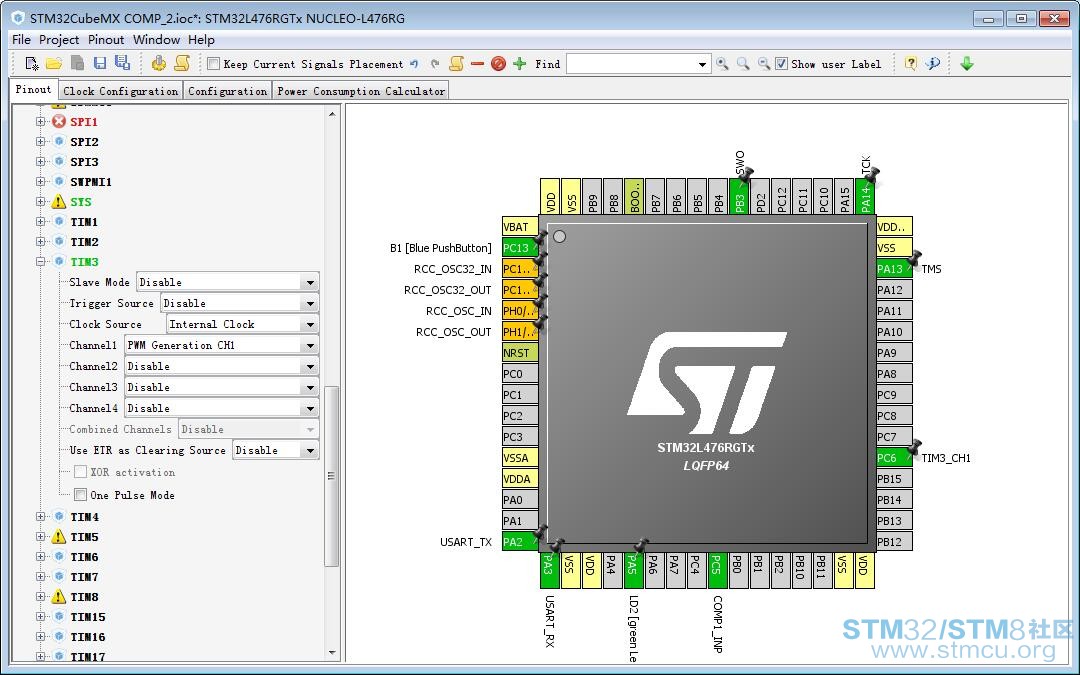Image resolution: width=1080 pixels, height=675 pixels.
Task: Open the Find combo box arrow
Action: [702, 64]
